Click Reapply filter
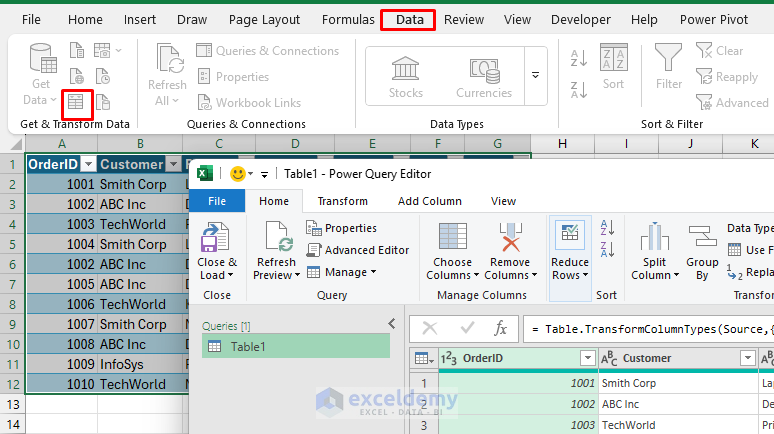 pyautogui.click(x=727, y=77)
